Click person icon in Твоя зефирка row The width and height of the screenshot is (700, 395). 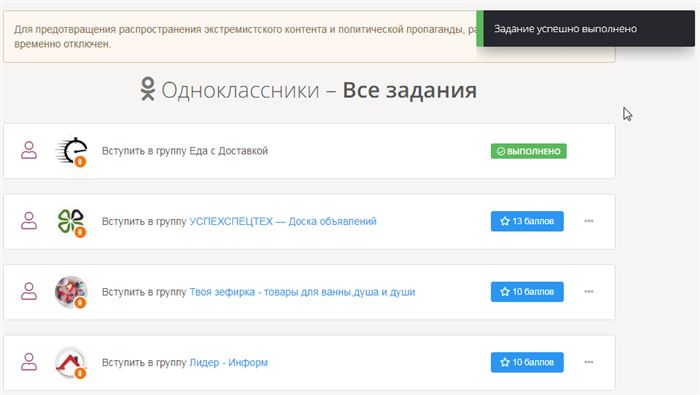(x=29, y=291)
